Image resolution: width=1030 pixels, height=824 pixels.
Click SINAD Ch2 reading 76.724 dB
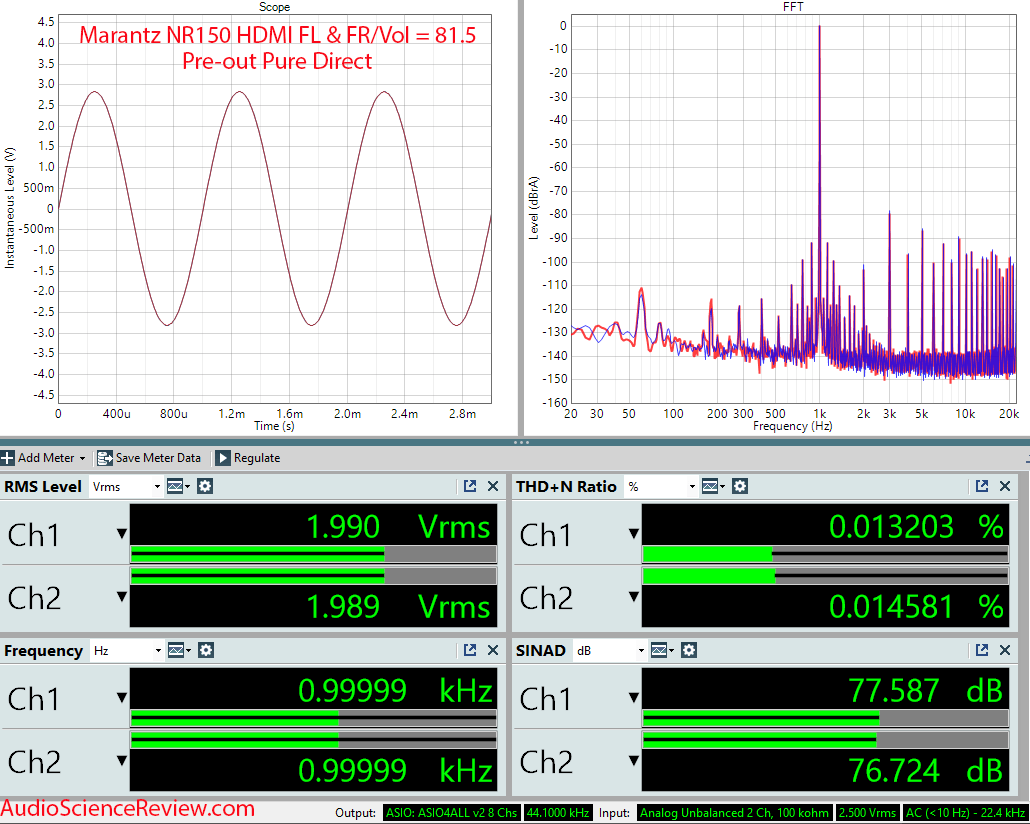(x=926, y=770)
